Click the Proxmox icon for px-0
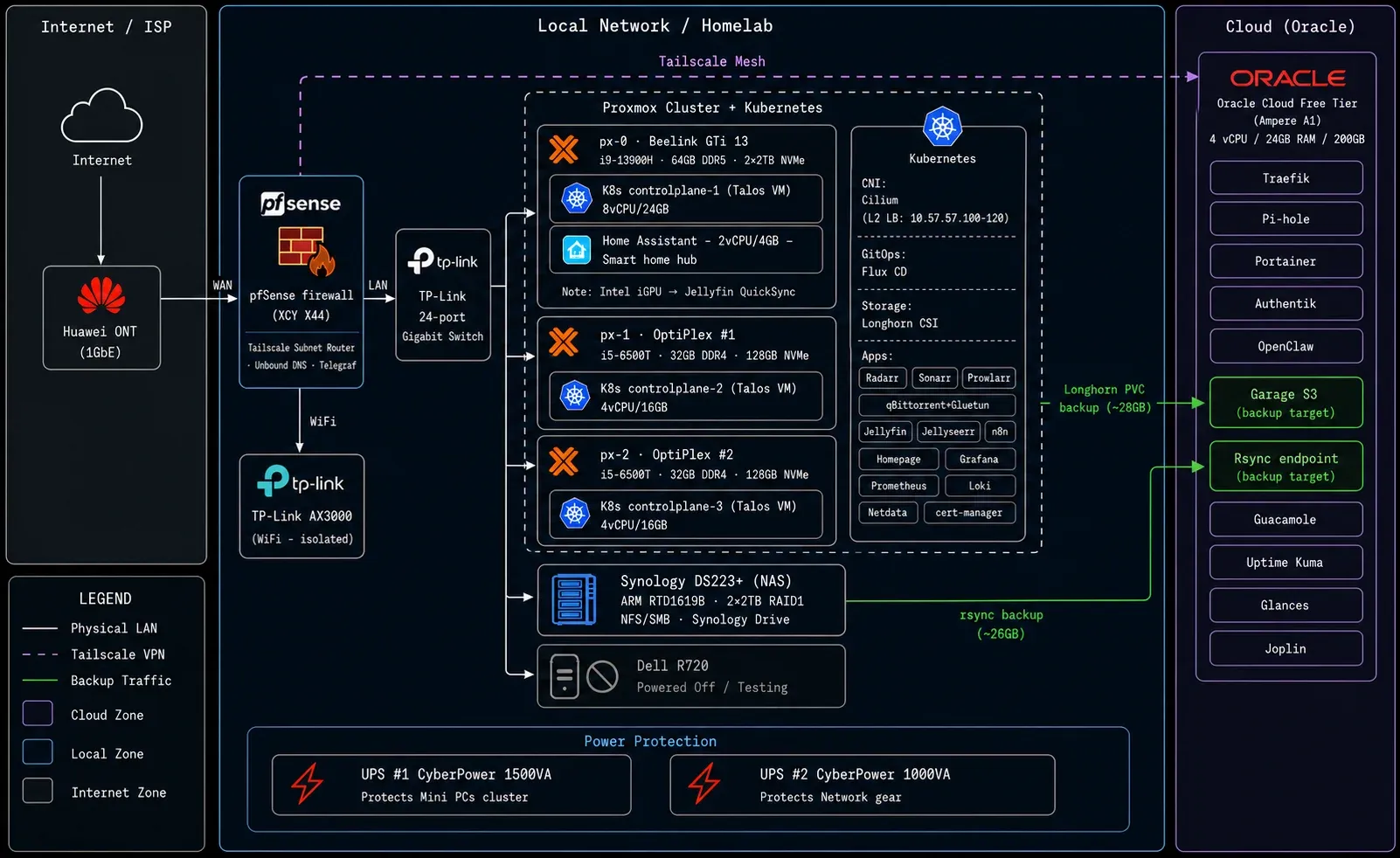This screenshot has width=1400, height=858. 564,149
